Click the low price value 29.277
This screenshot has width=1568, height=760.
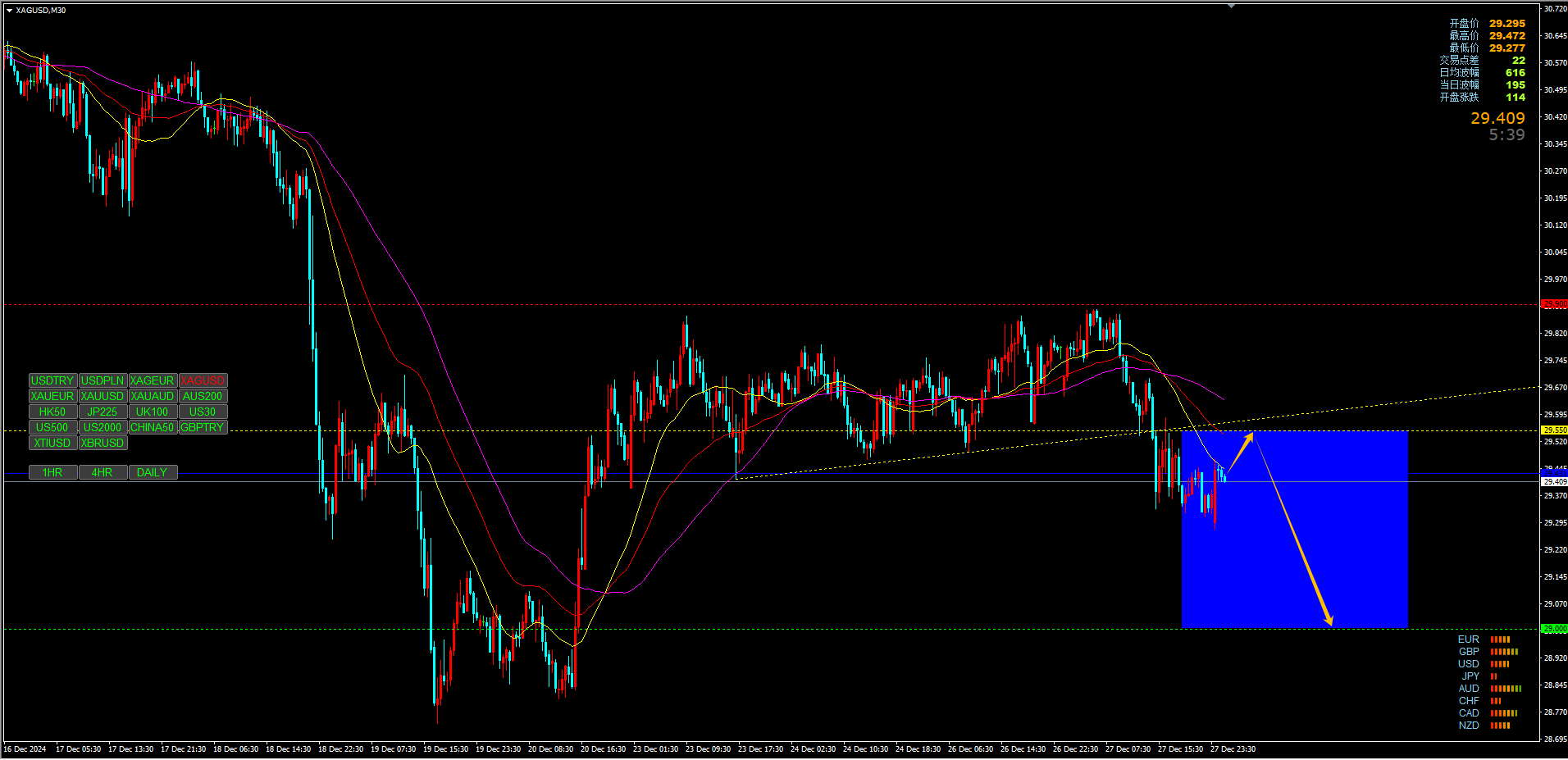tap(1507, 48)
